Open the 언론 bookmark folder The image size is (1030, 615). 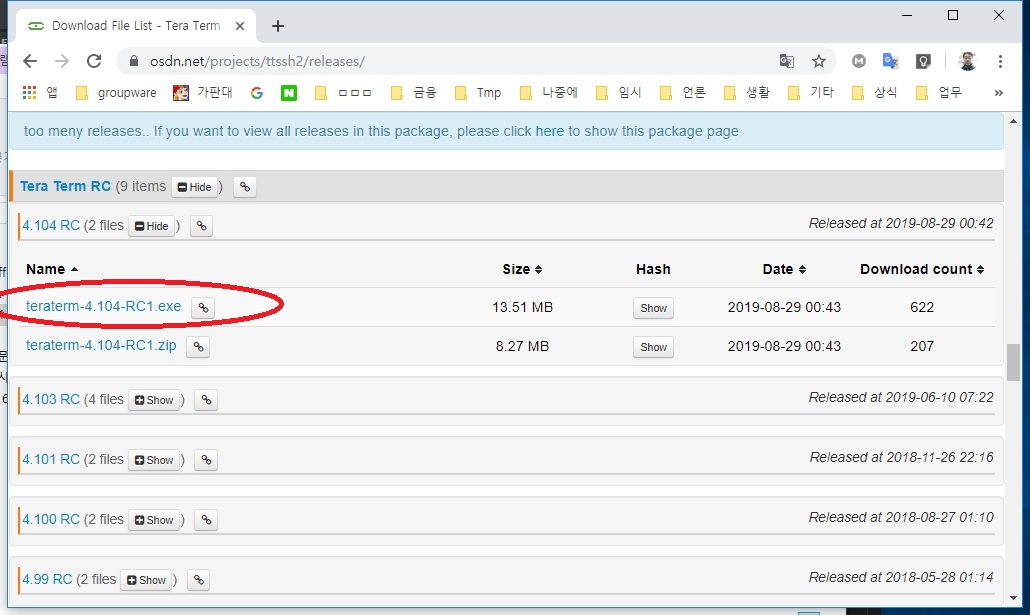tap(683, 93)
